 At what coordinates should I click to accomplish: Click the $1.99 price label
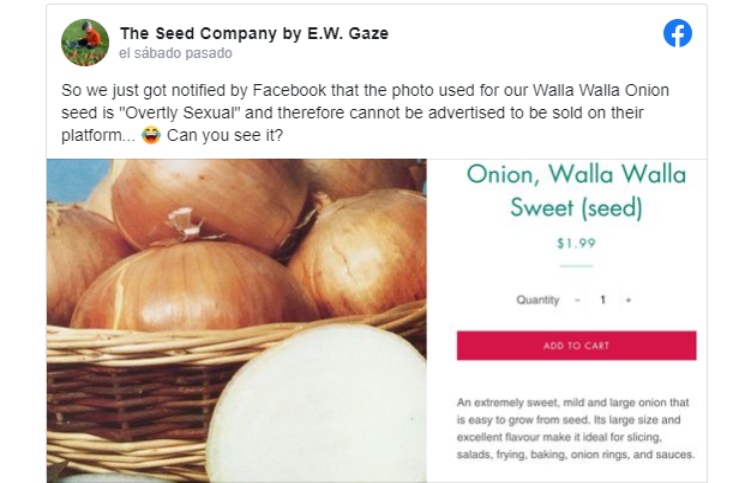[576, 243]
